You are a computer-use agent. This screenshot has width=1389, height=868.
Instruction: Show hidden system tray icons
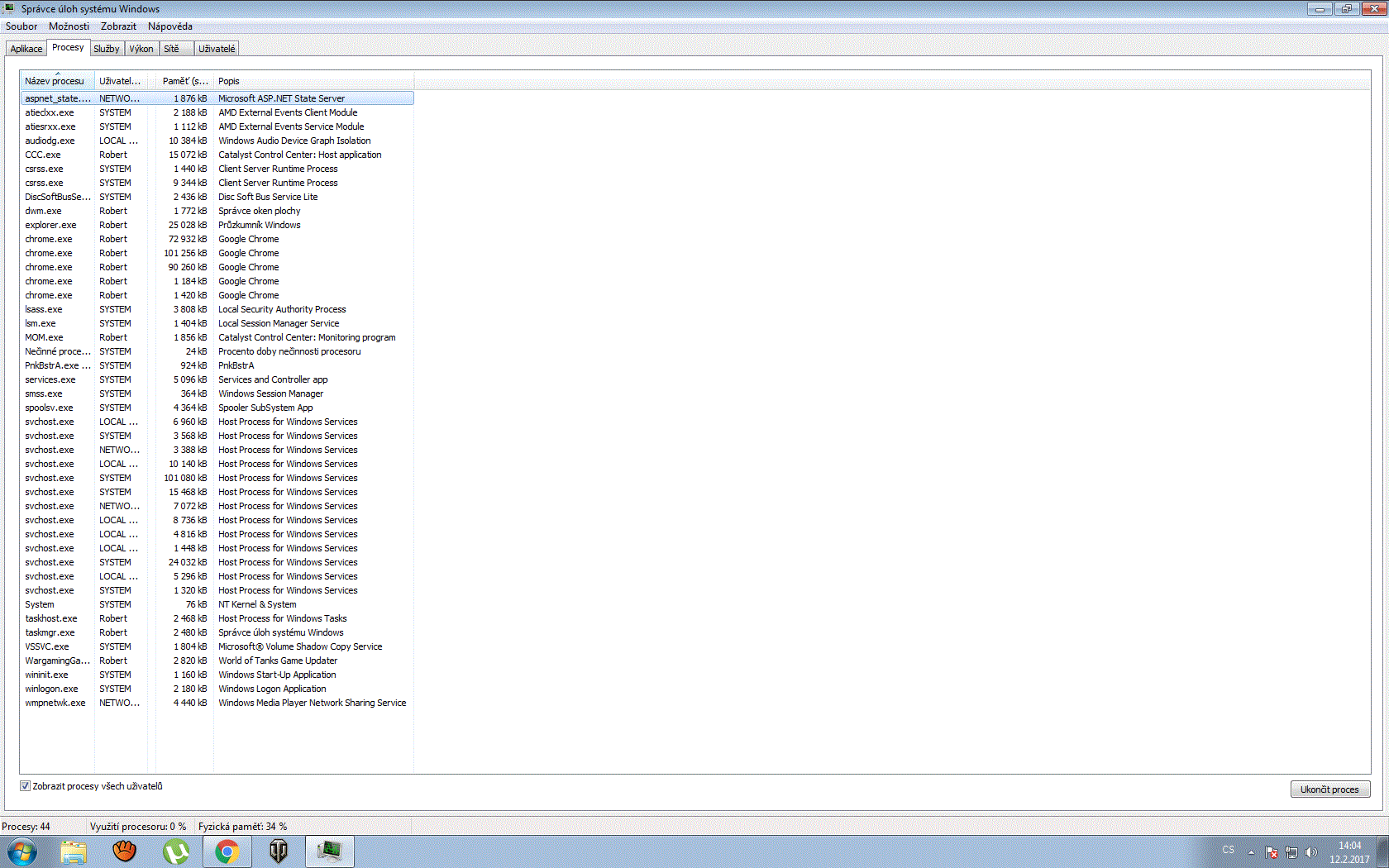tap(1251, 852)
